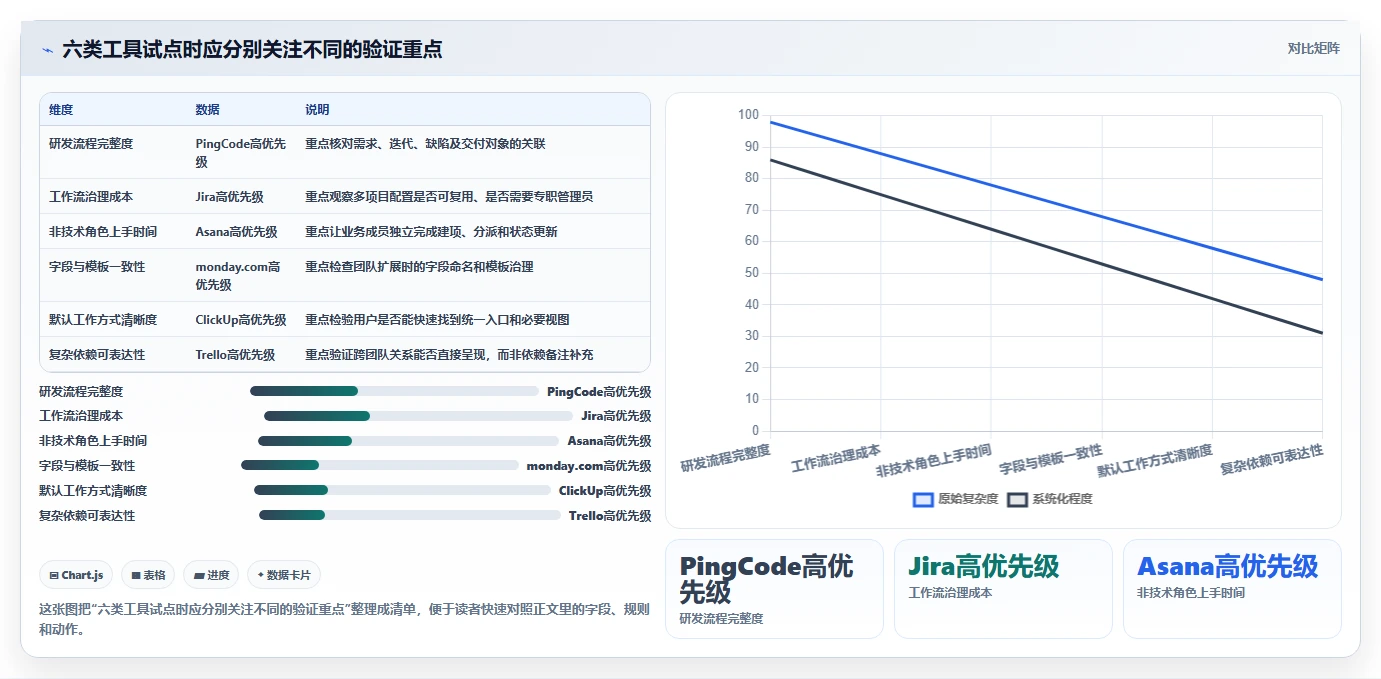Click the 研发流程完整度 progress bar
This screenshot has height=679, width=1381.
click(x=394, y=391)
